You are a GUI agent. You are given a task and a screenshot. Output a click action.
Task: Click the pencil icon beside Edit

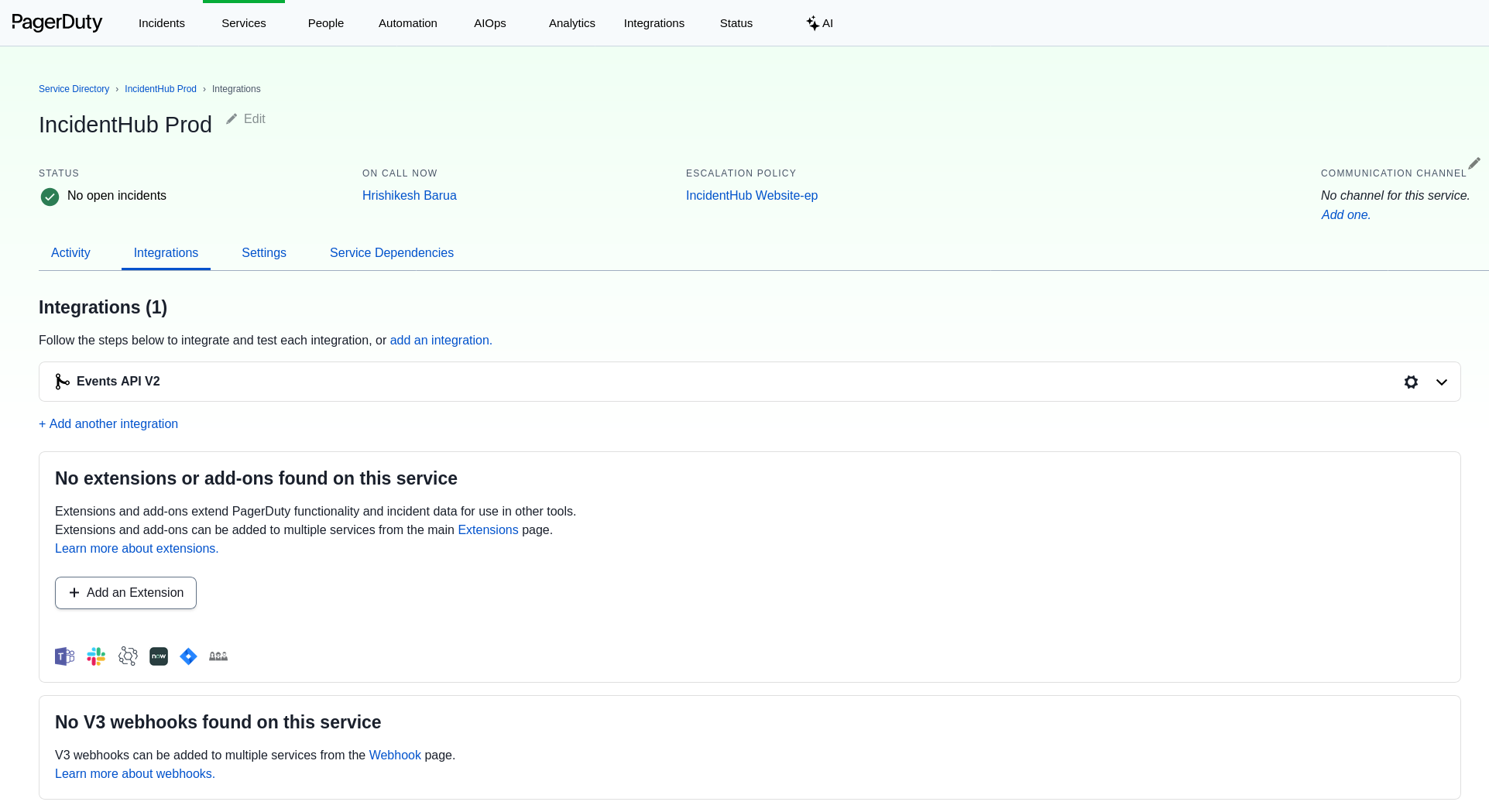(232, 118)
